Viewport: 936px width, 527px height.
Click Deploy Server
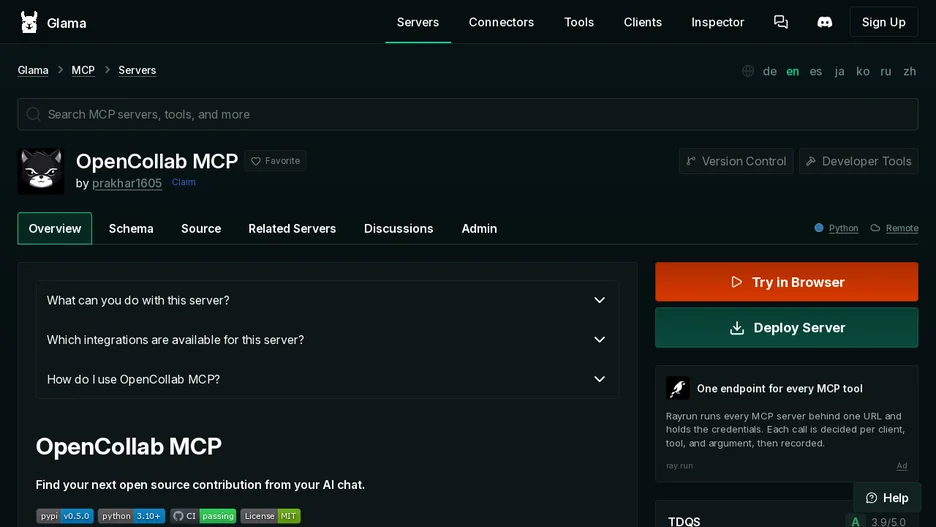point(786,328)
